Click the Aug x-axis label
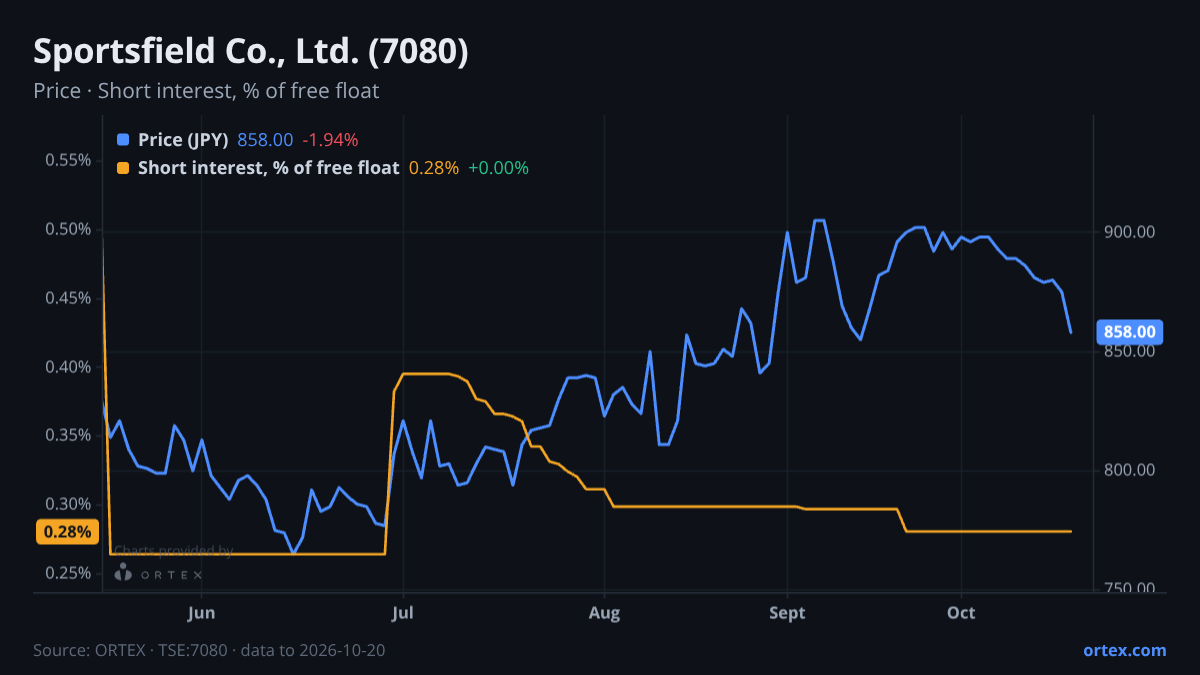This screenshot has width=1200, height=675. (x=604, y=613)
